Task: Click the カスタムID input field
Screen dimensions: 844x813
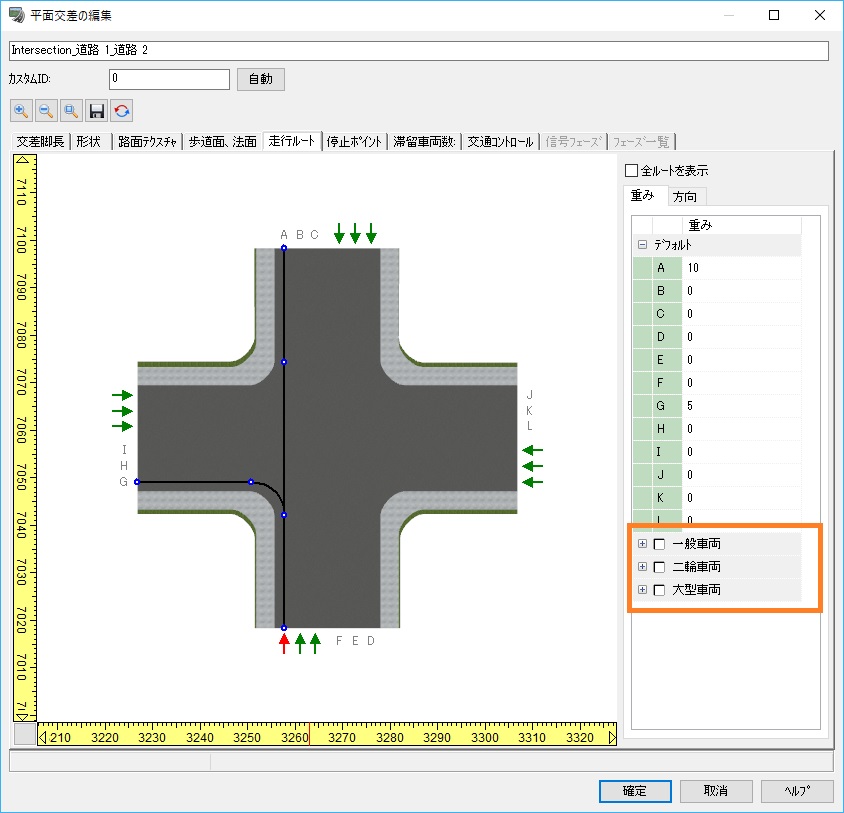Action: point(169,79)
